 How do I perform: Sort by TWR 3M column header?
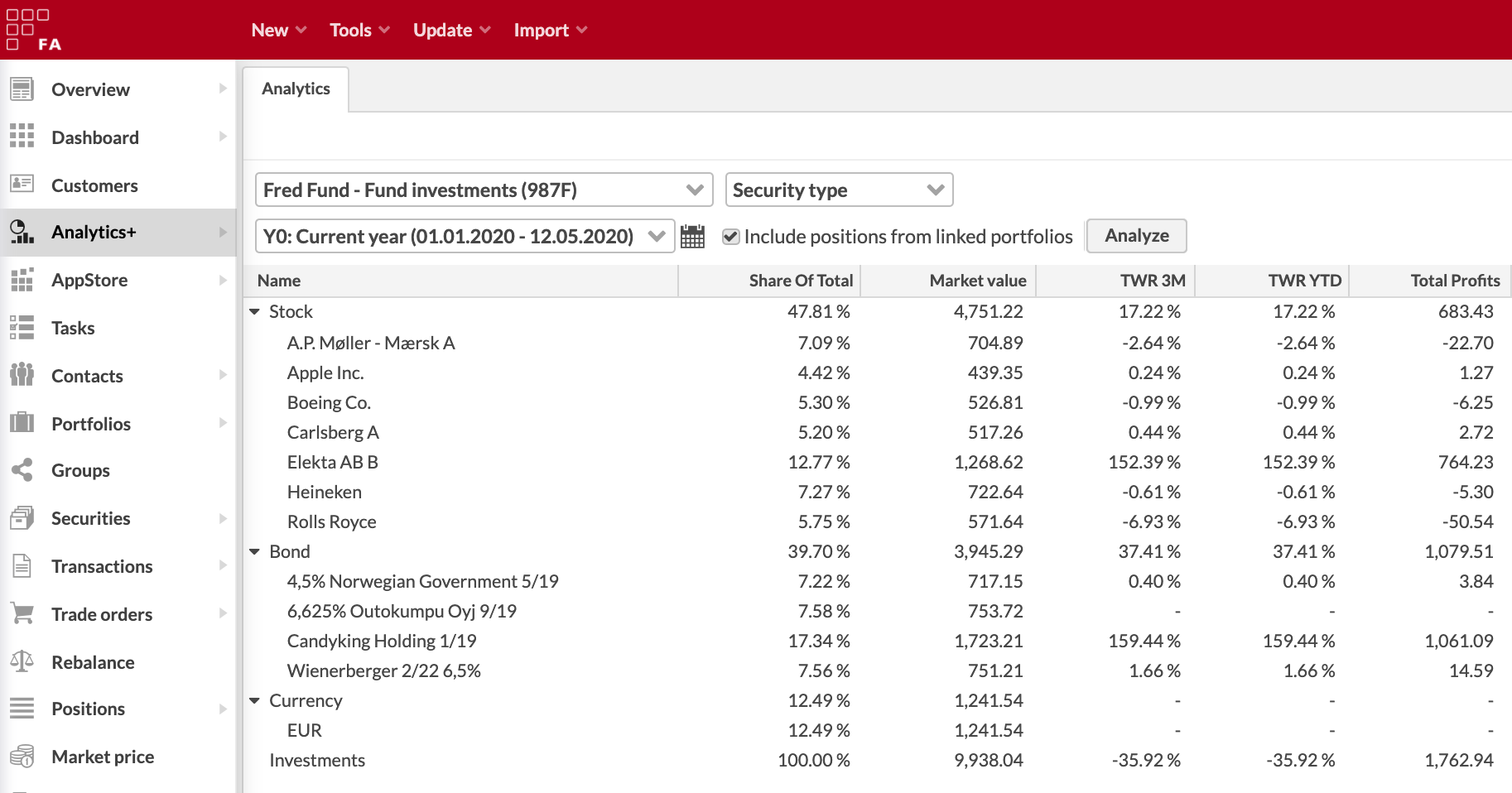coord(1115,281)
